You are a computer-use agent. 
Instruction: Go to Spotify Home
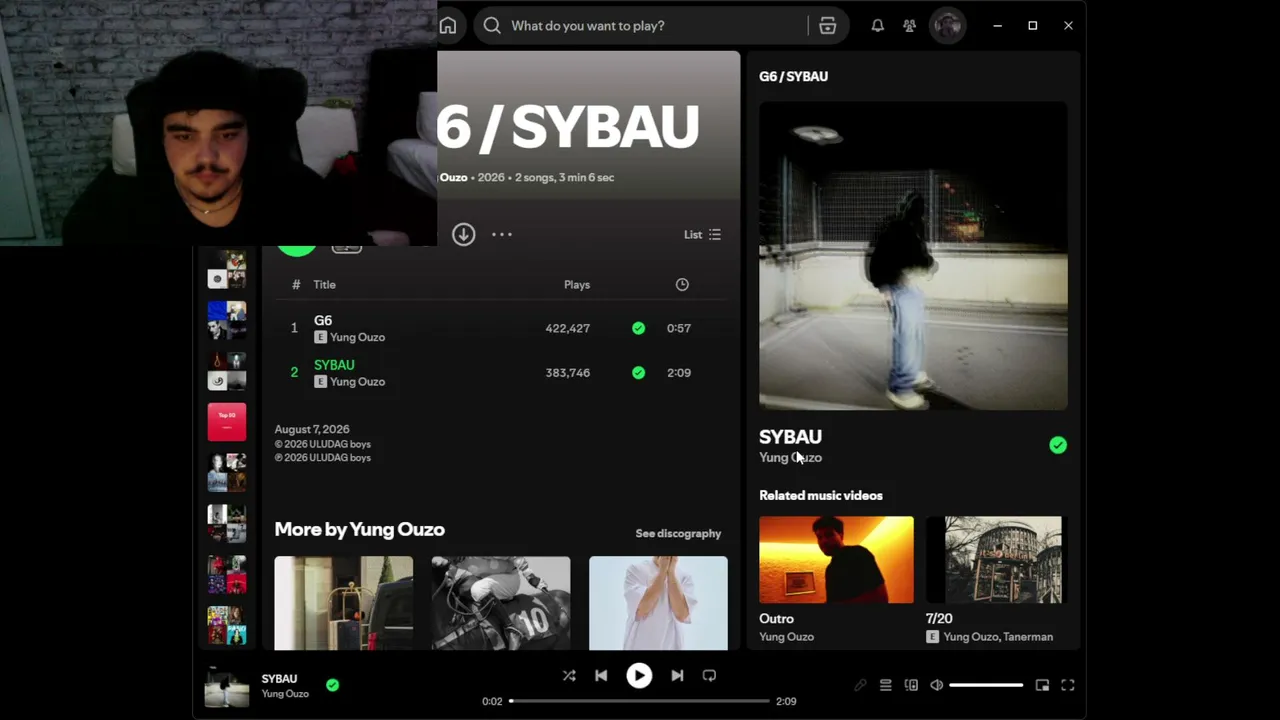point(448,26)
